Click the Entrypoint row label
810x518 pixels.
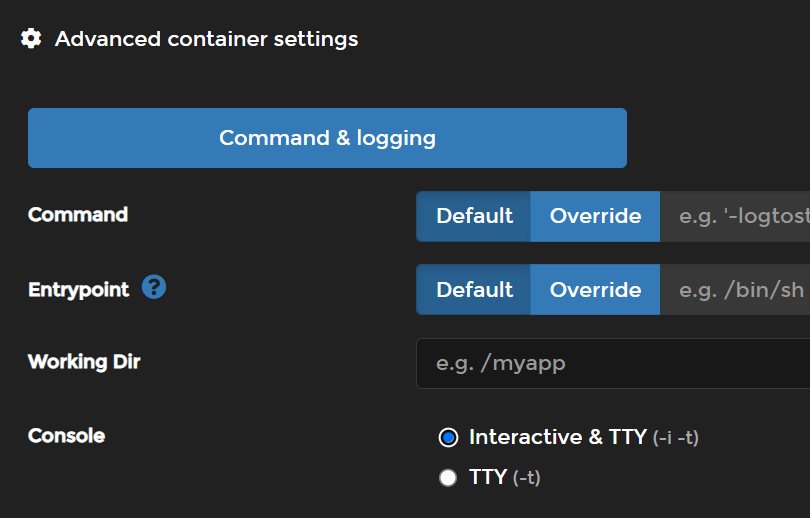pyautogui.click(x=78, y=289)
